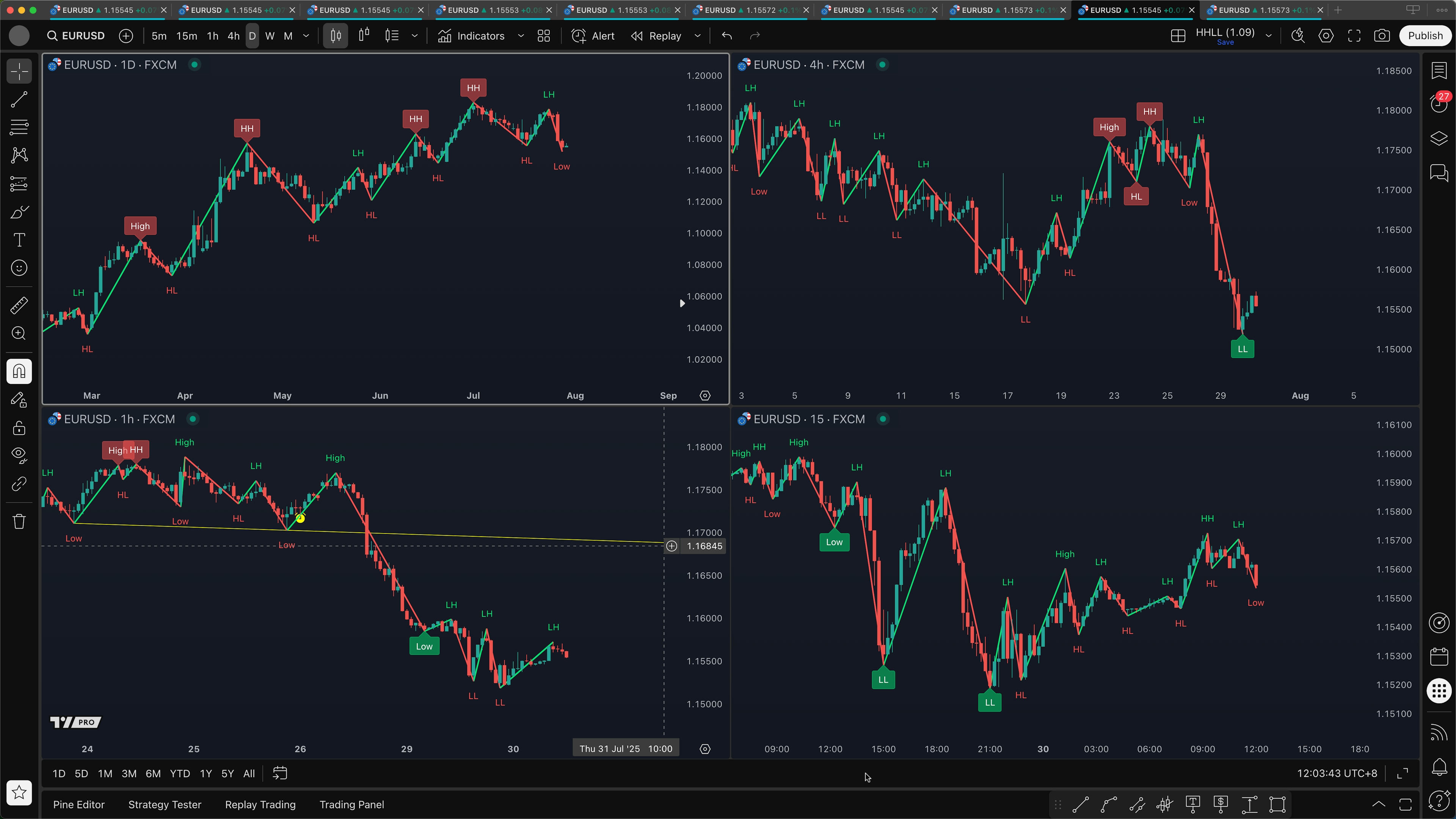Expand the Replay dropdown arrow
This screenshot has width=1456, height=819.
click(698, 36)
